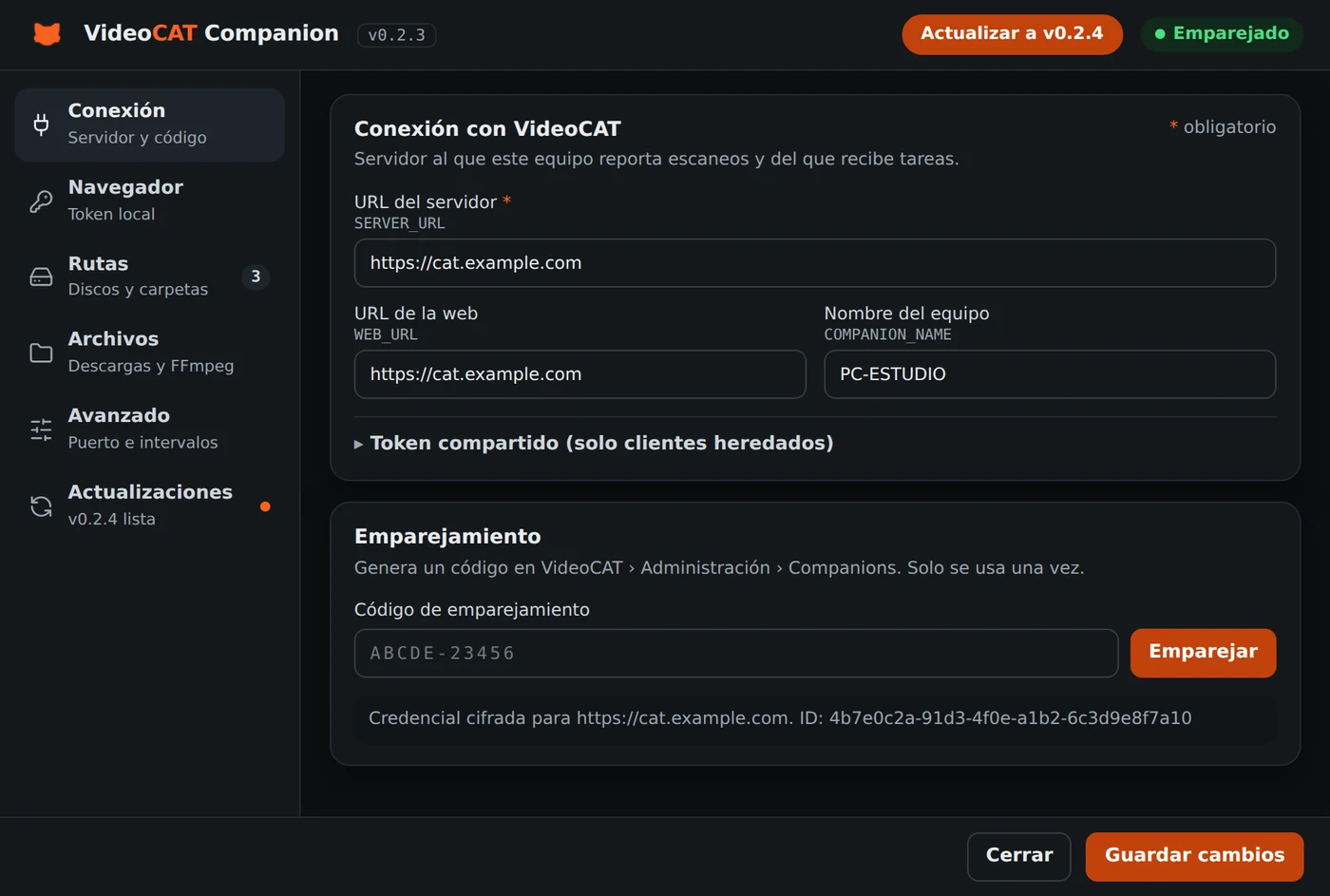Click the COMPANION_NAME variable label
The image size is (1330, 896).
point(887,334)
